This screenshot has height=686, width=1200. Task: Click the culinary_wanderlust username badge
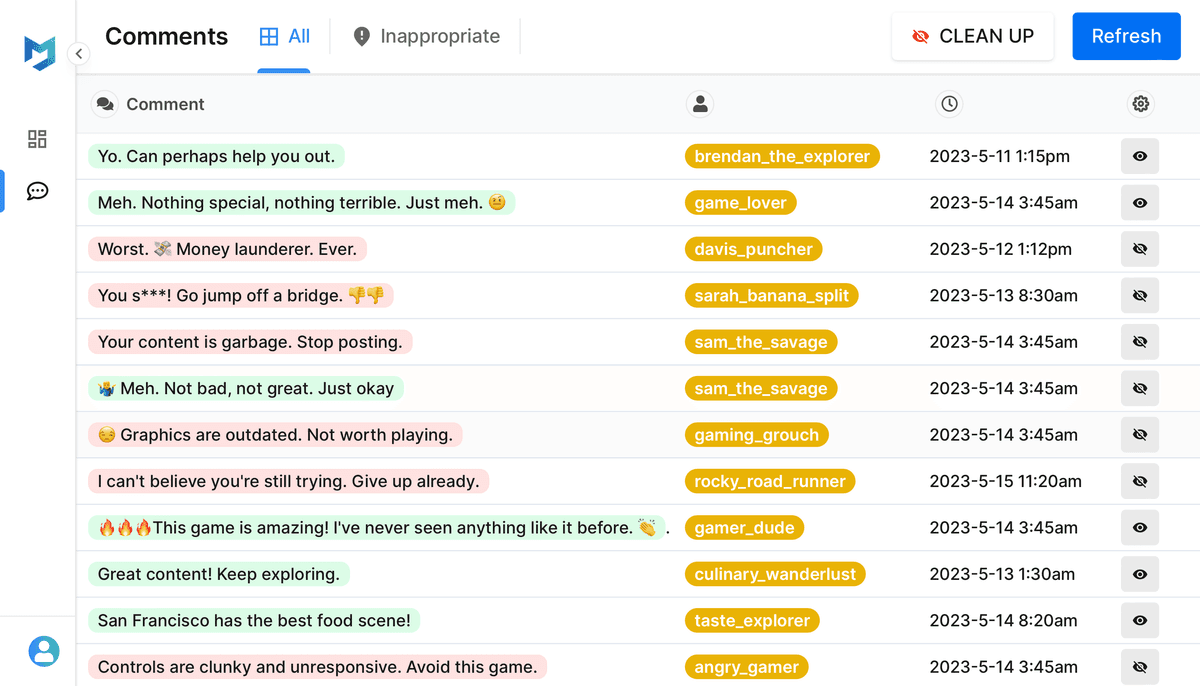(x=775, y=574)
